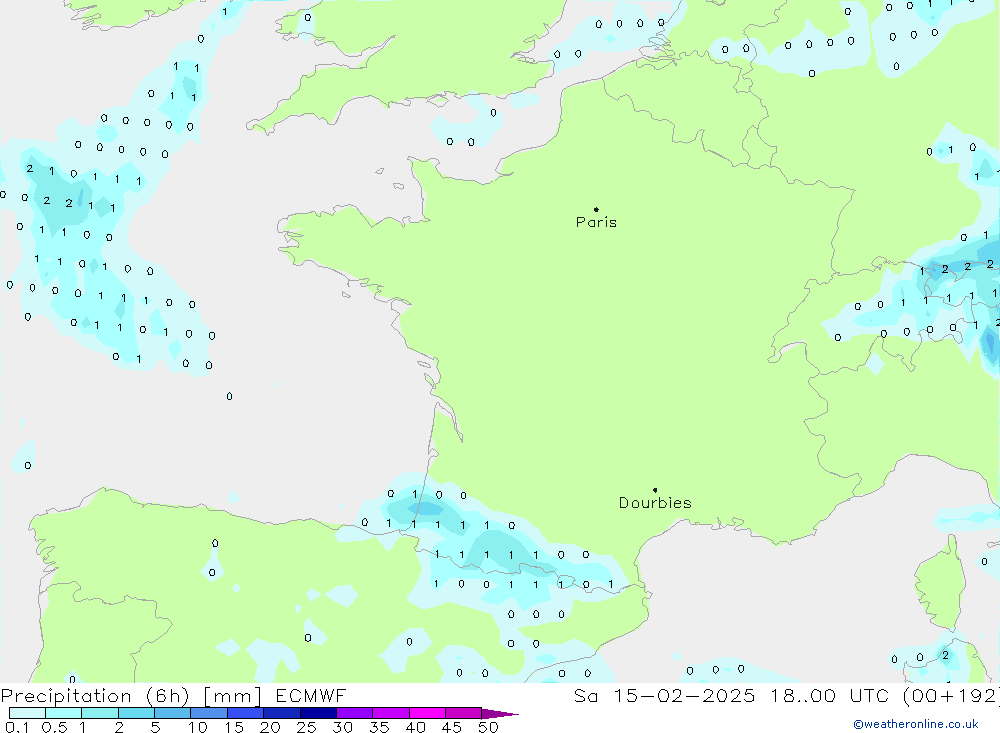The height and width of the screenshot is (733, 1000).
Task: Click the Sa 15-02-2025 date text
Action: [665, 695]
